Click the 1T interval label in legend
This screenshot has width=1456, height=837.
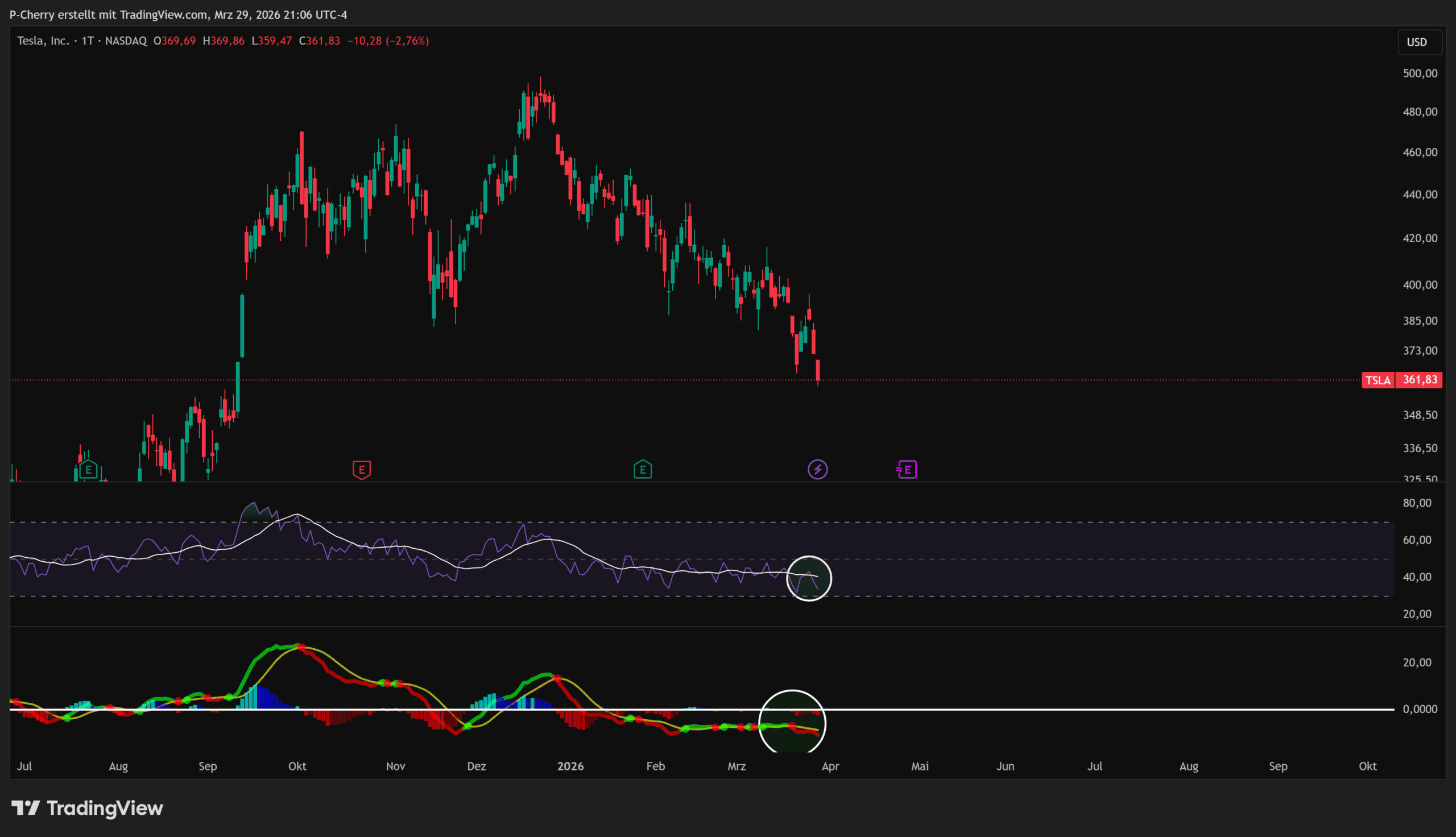tap(88, 41)
